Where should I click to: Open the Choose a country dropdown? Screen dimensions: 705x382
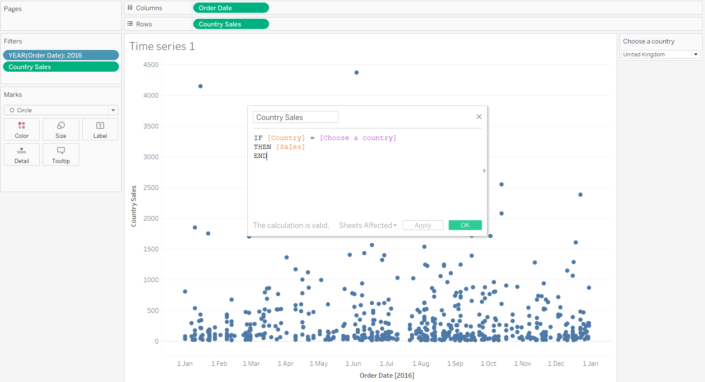pos(660,54)
